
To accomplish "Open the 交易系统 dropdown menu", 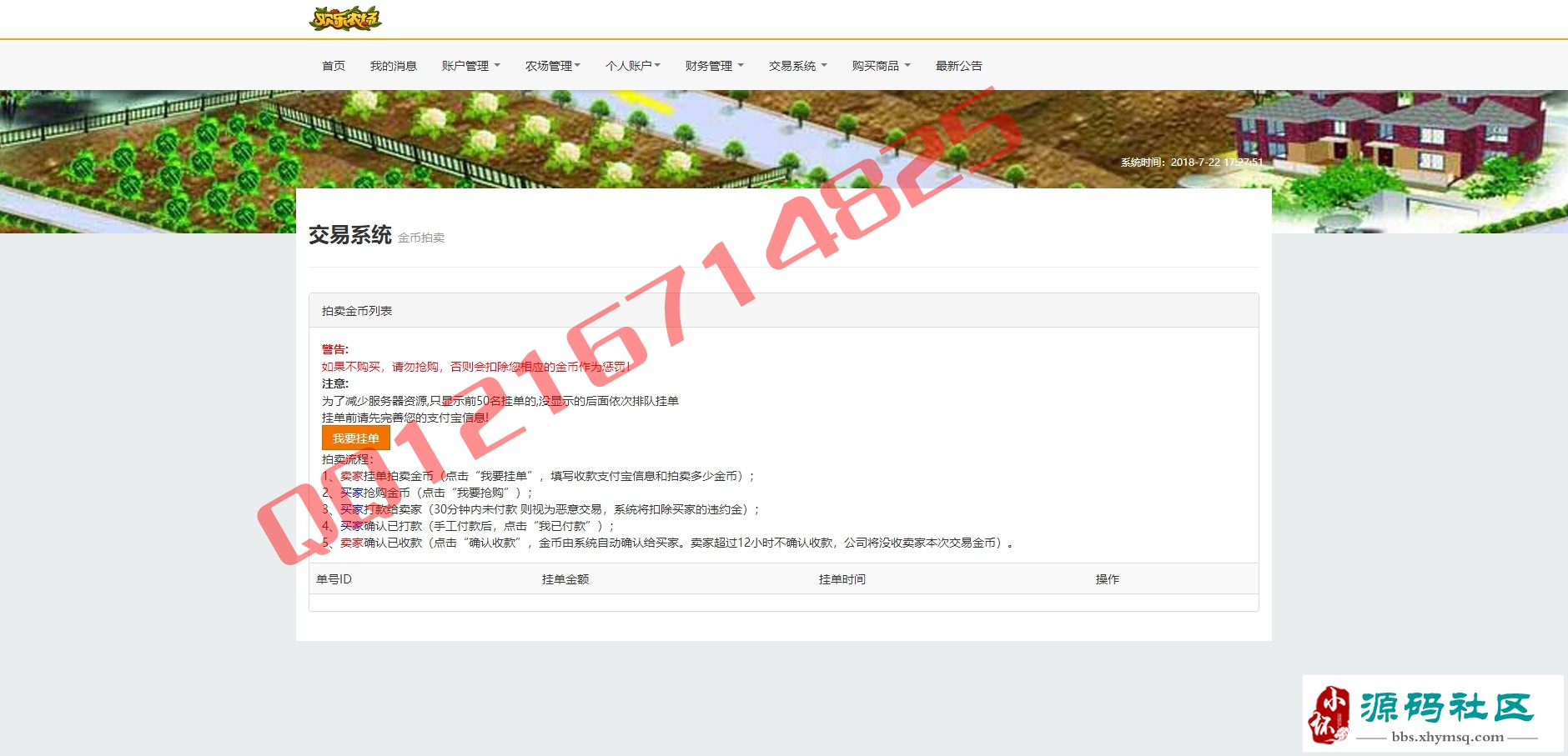I will coord(797,66).
